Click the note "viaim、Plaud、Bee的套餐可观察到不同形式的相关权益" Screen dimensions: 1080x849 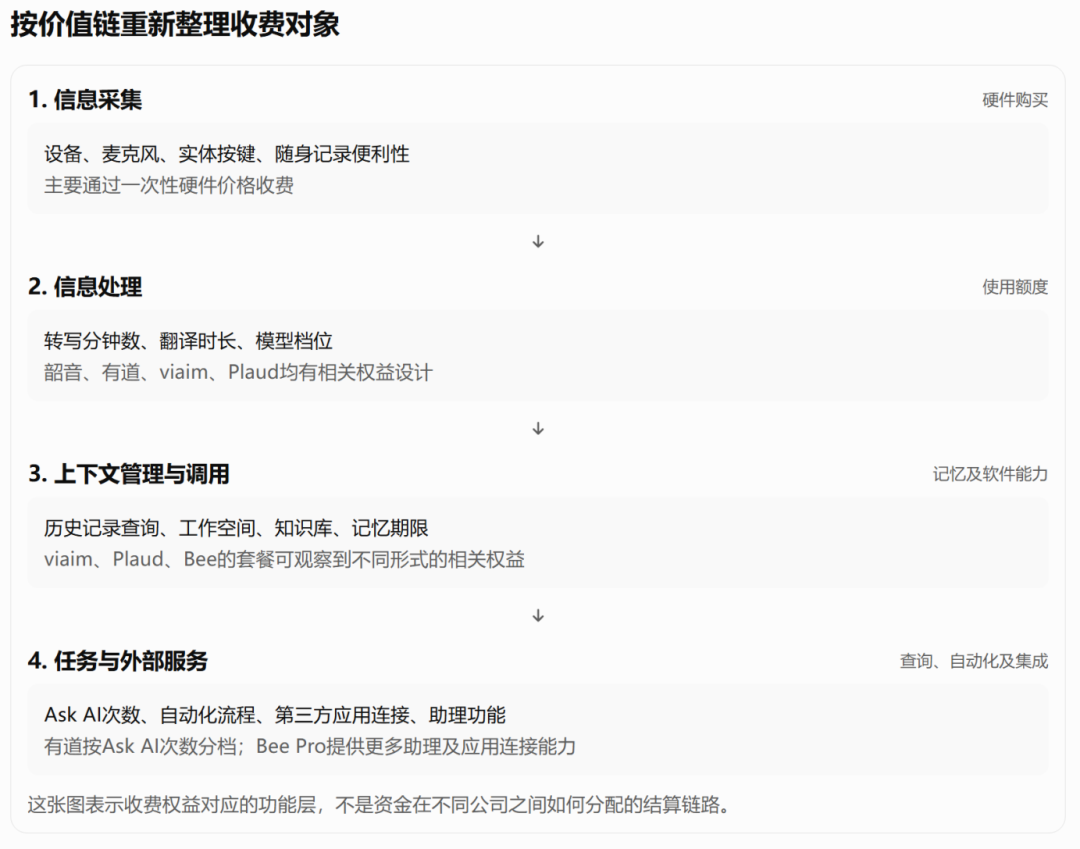284,559
